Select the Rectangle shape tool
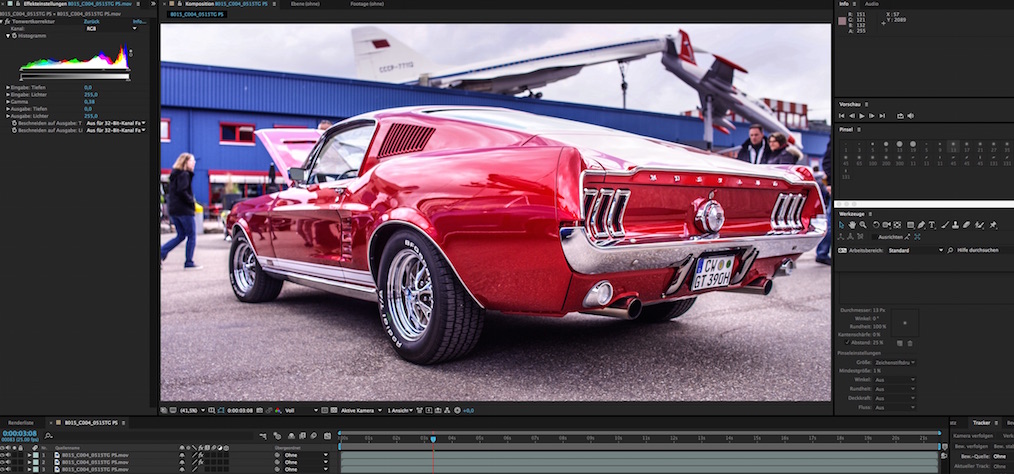This screenshot has height=474, width=1014. click(x=911, y=225)
